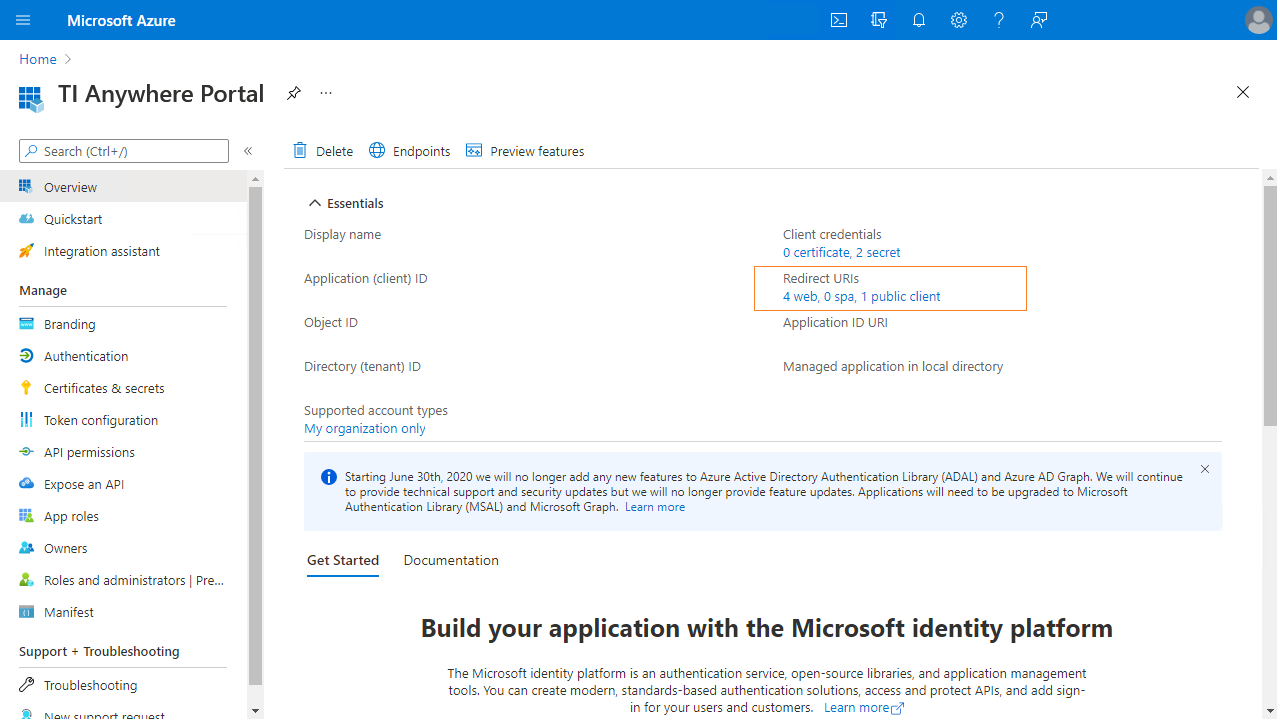This screenshot has height=720, width=1280.
Task: Click the Delete trash icon
Action: point(300,150)
